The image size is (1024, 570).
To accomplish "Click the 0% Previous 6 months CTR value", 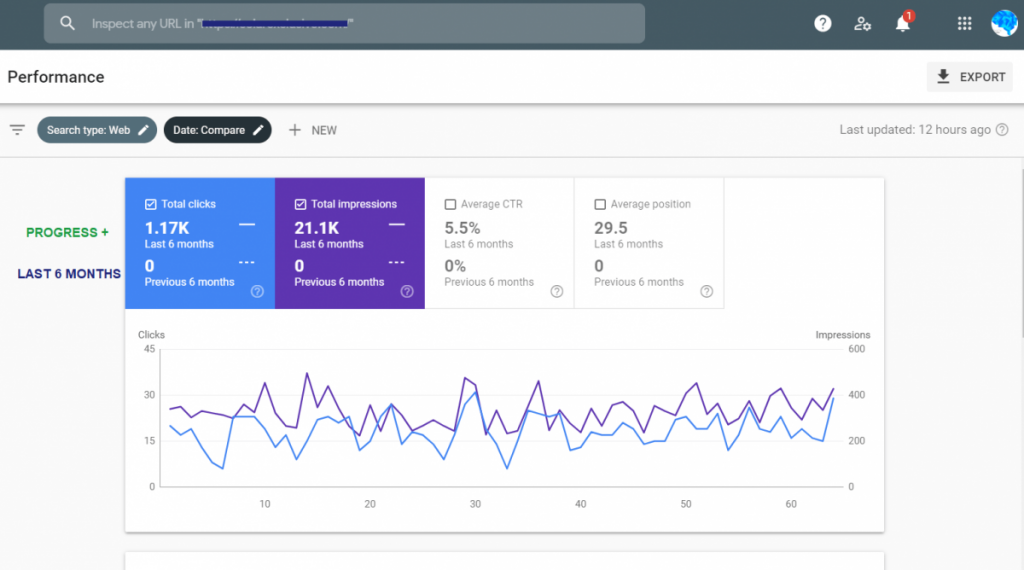I will (x=455, y=266).
